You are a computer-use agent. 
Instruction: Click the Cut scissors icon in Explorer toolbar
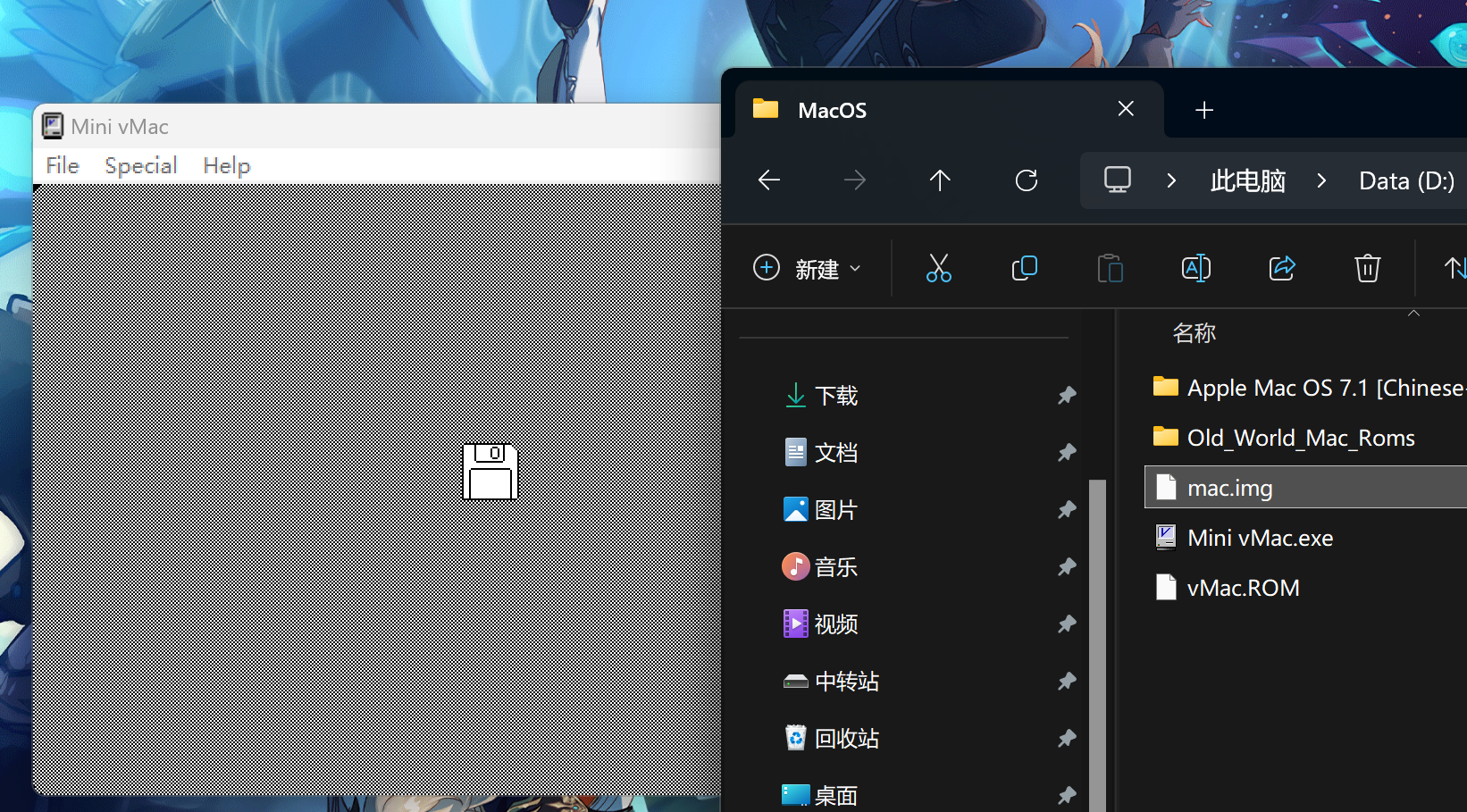coord(938,268)
